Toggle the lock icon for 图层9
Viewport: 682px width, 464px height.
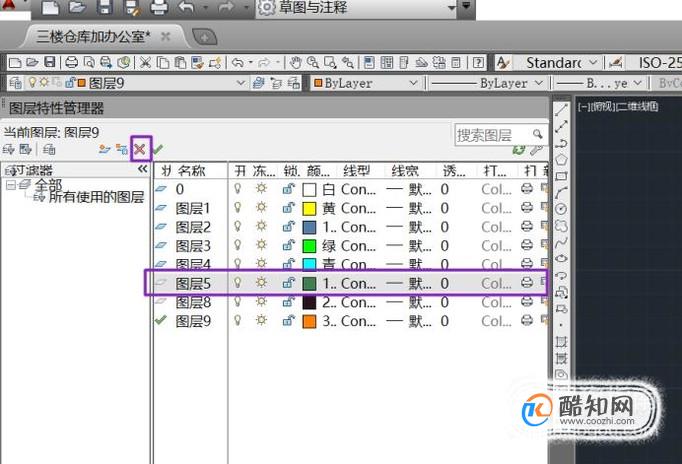pos(288,320)
